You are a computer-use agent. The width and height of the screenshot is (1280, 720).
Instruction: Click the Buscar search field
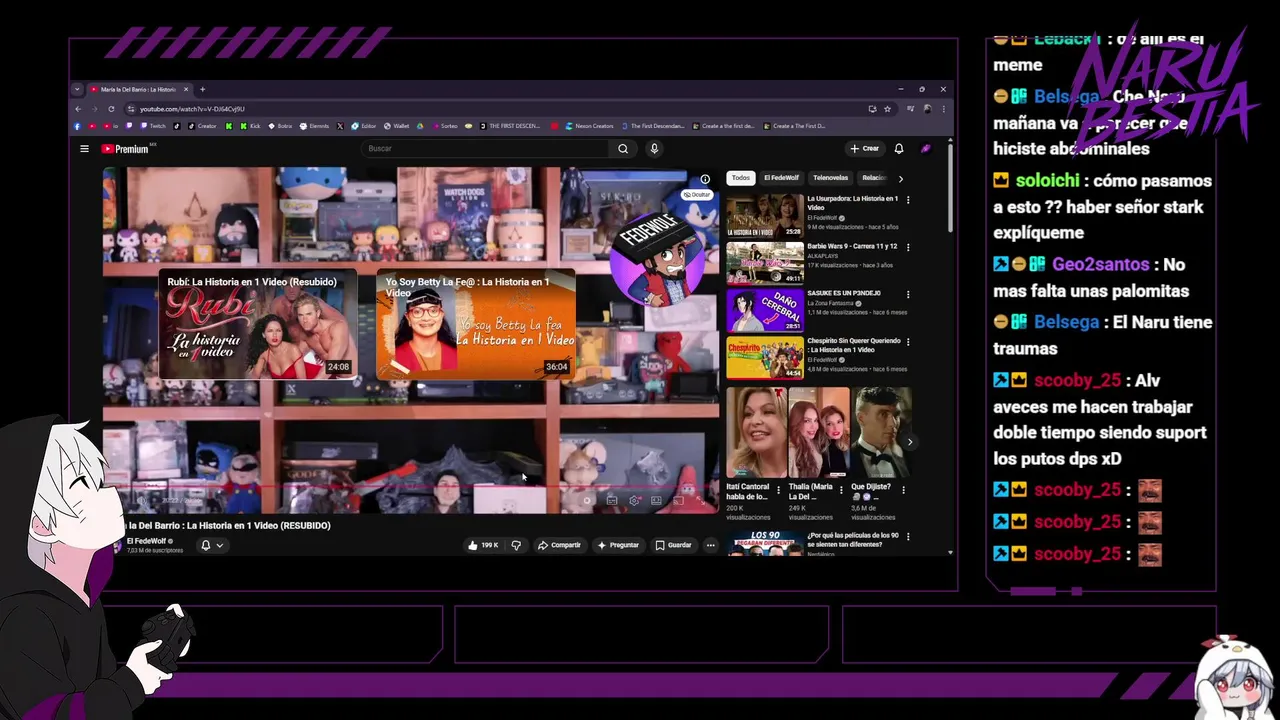pyautogui.click(x=487, y=149)
